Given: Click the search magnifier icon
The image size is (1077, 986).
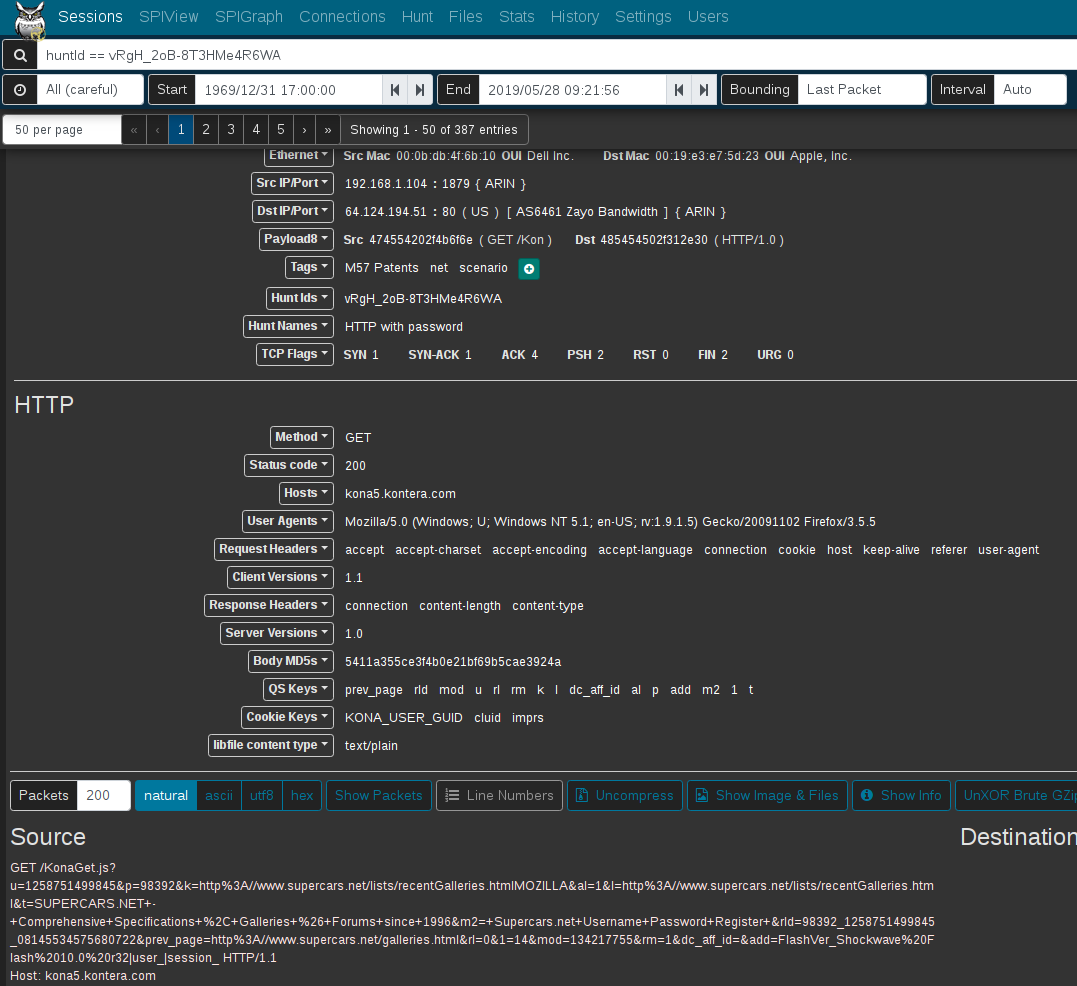Looking at the screenshot, I should pyautogui.click(x=19, y=55).
